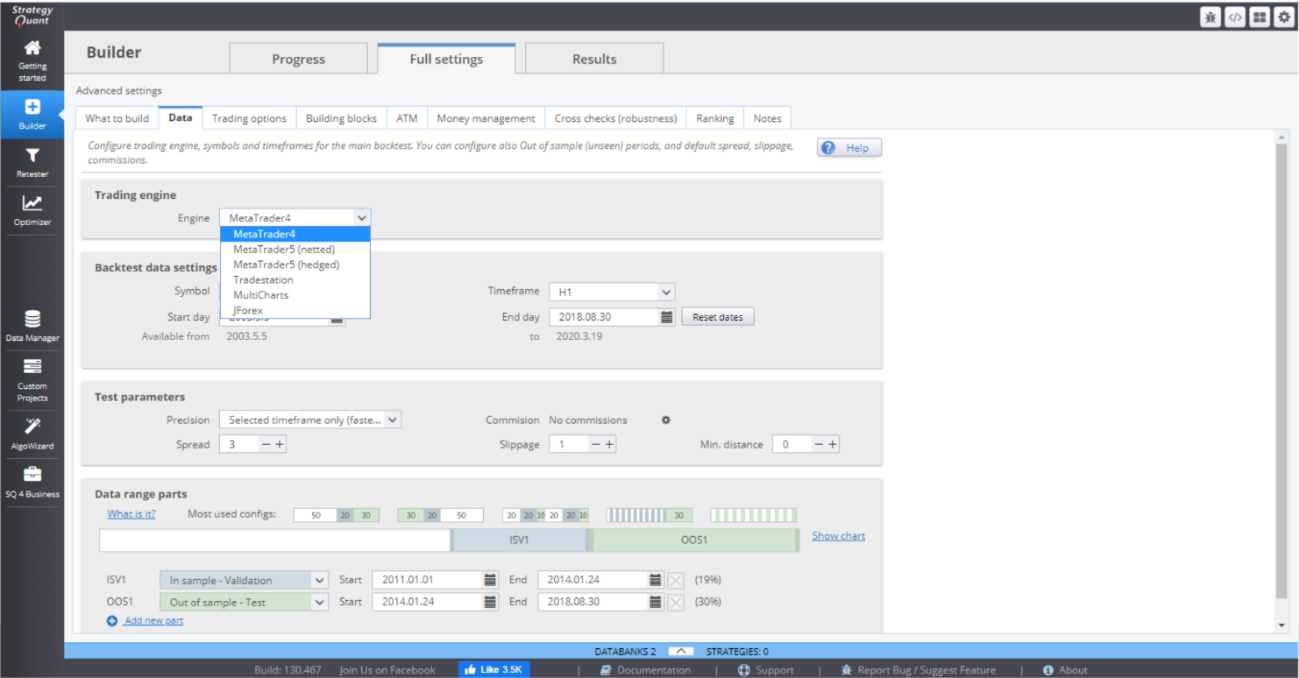Click the code editor icon at top right

tap(1235, 17)
